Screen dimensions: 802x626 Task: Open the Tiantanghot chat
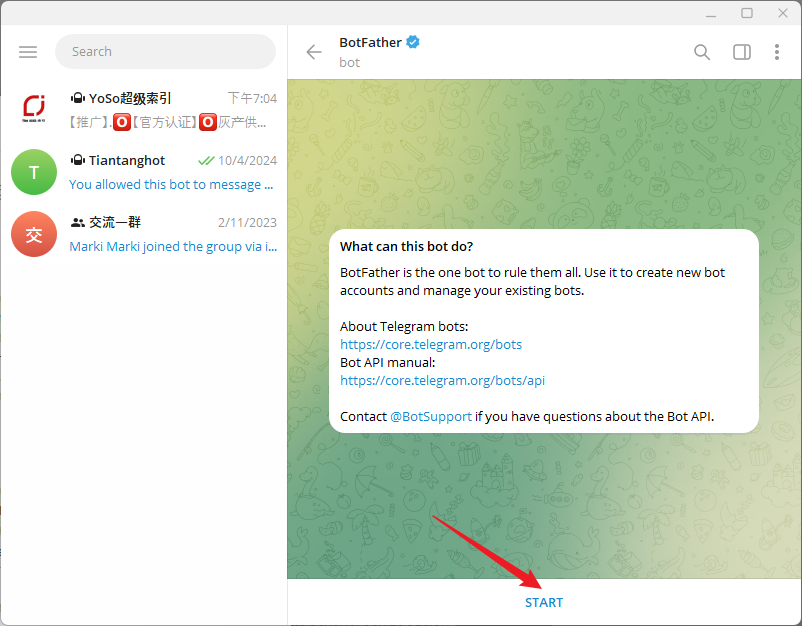[172, 172]
